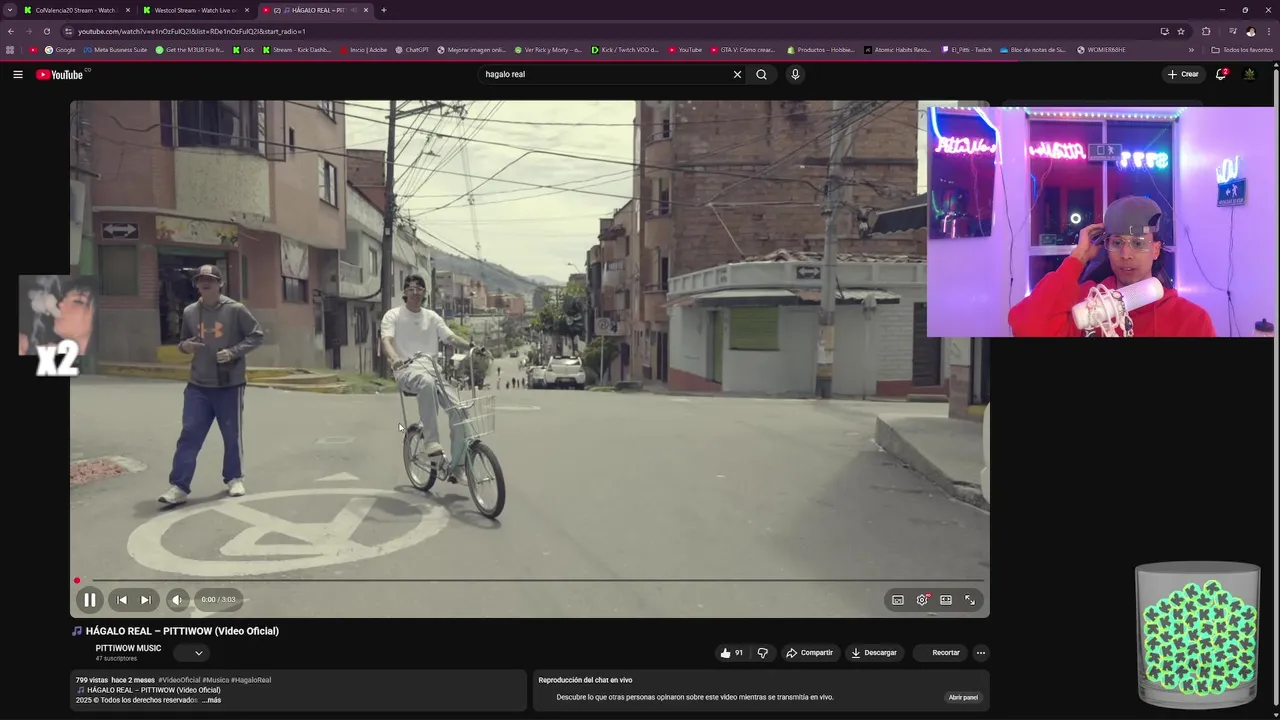Open the Google bookmark
Viewport: 1280px width, 720px height.
pos(60,49)
